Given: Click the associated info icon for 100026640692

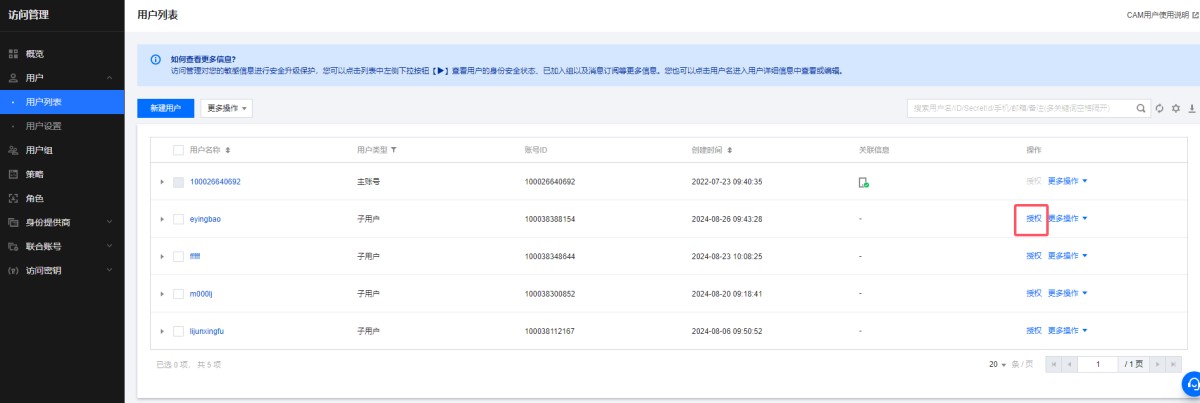Looking at the screenshot, I should click(863, 182).
